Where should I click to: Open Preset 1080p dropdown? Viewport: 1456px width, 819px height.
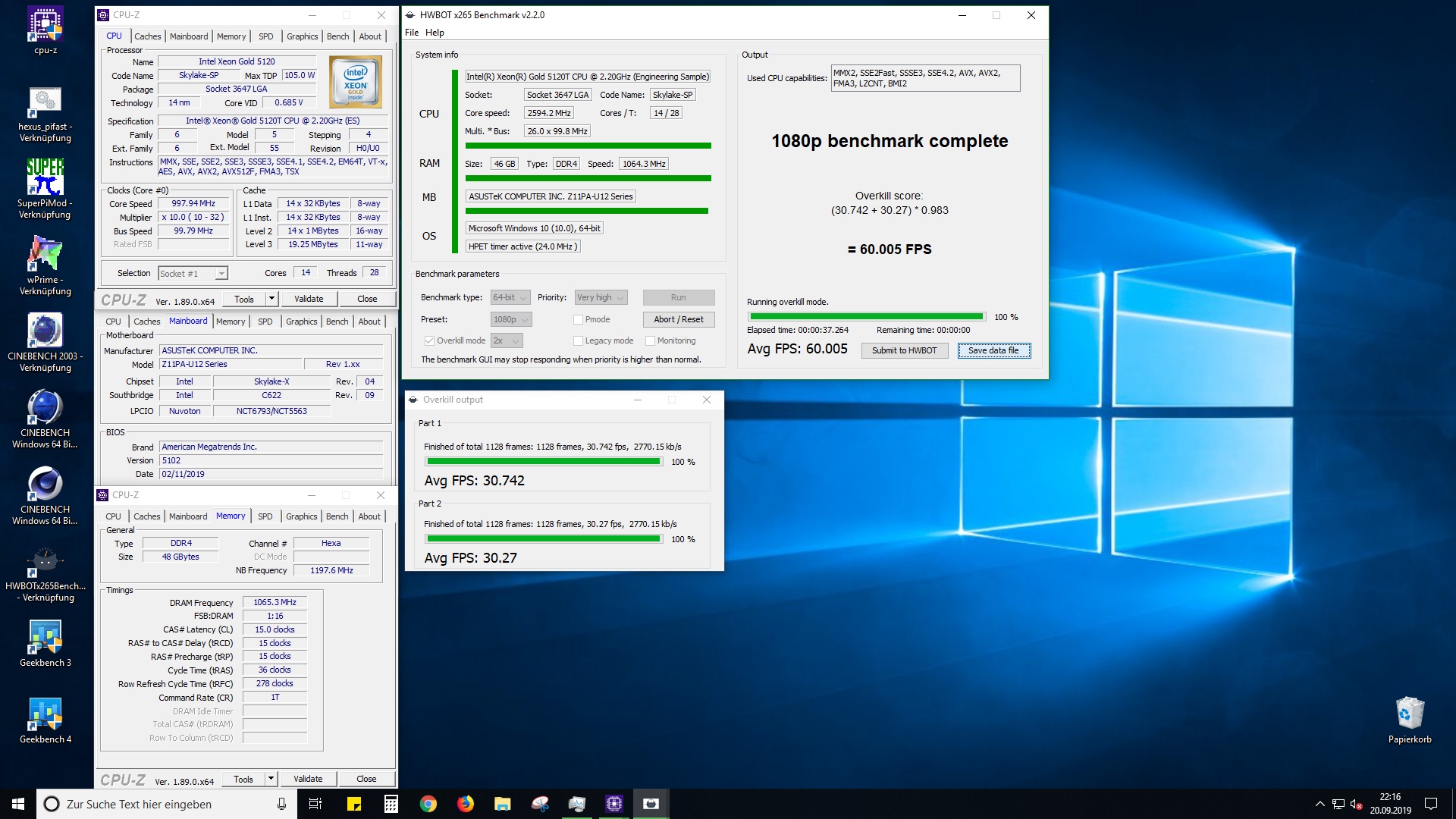[510, 320]
